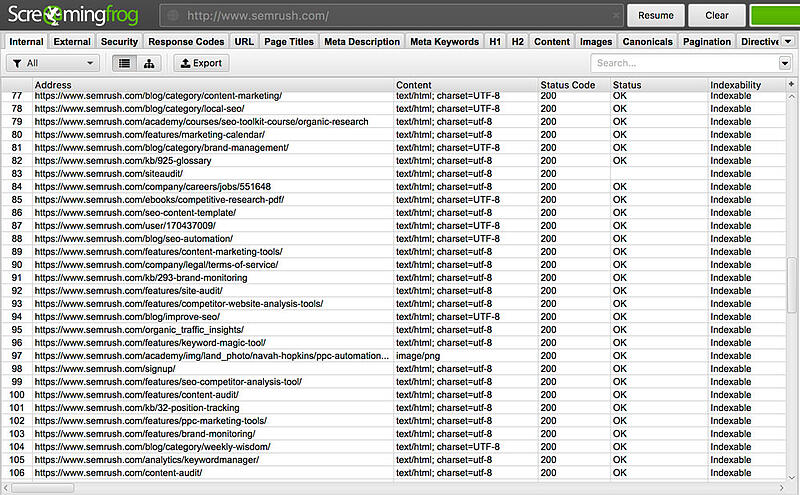Select the Meta Description tab

pyautogui.click(x=362, y=42)
